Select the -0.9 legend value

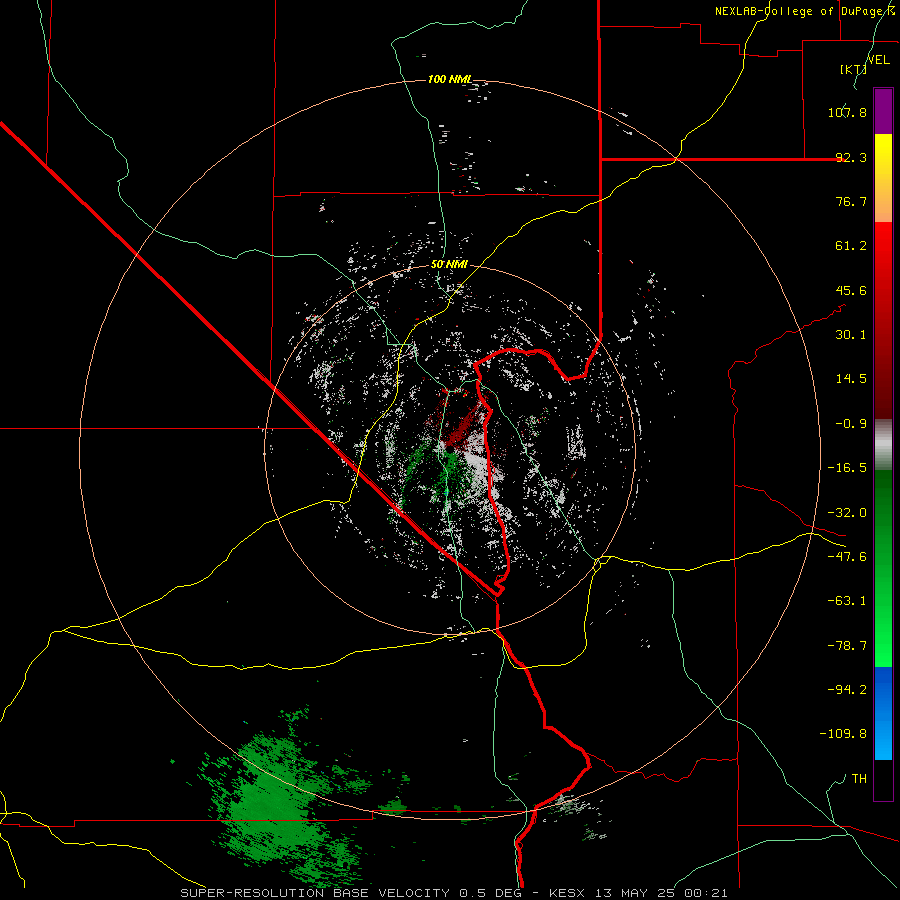pyautogui.click(x=851, y=424)
